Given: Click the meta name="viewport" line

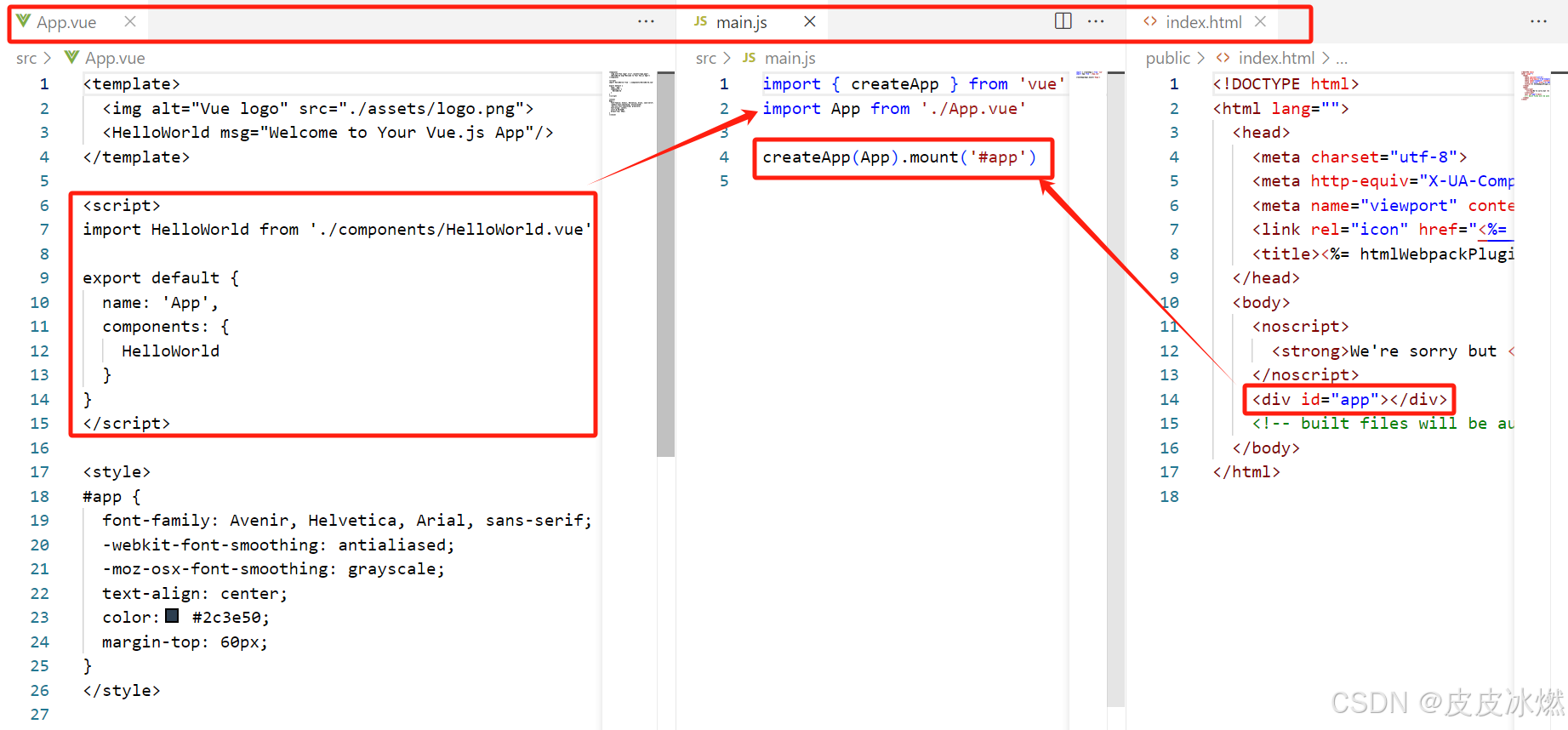Looking at the screenshot, I should point(1383,205).
